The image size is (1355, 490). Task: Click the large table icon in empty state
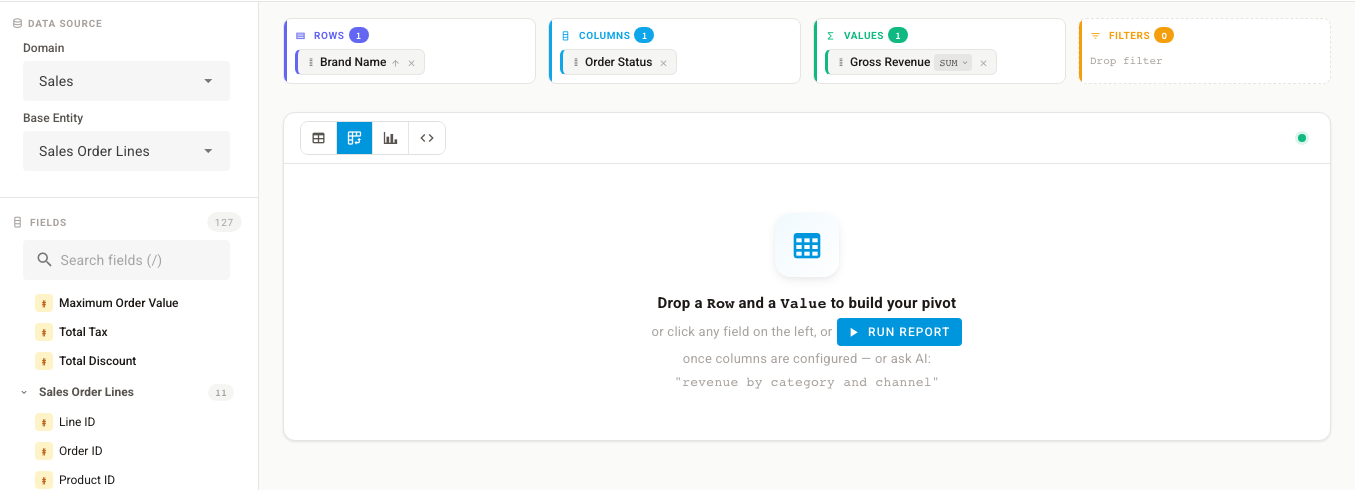pyautogui.click(x=807, y=245)
